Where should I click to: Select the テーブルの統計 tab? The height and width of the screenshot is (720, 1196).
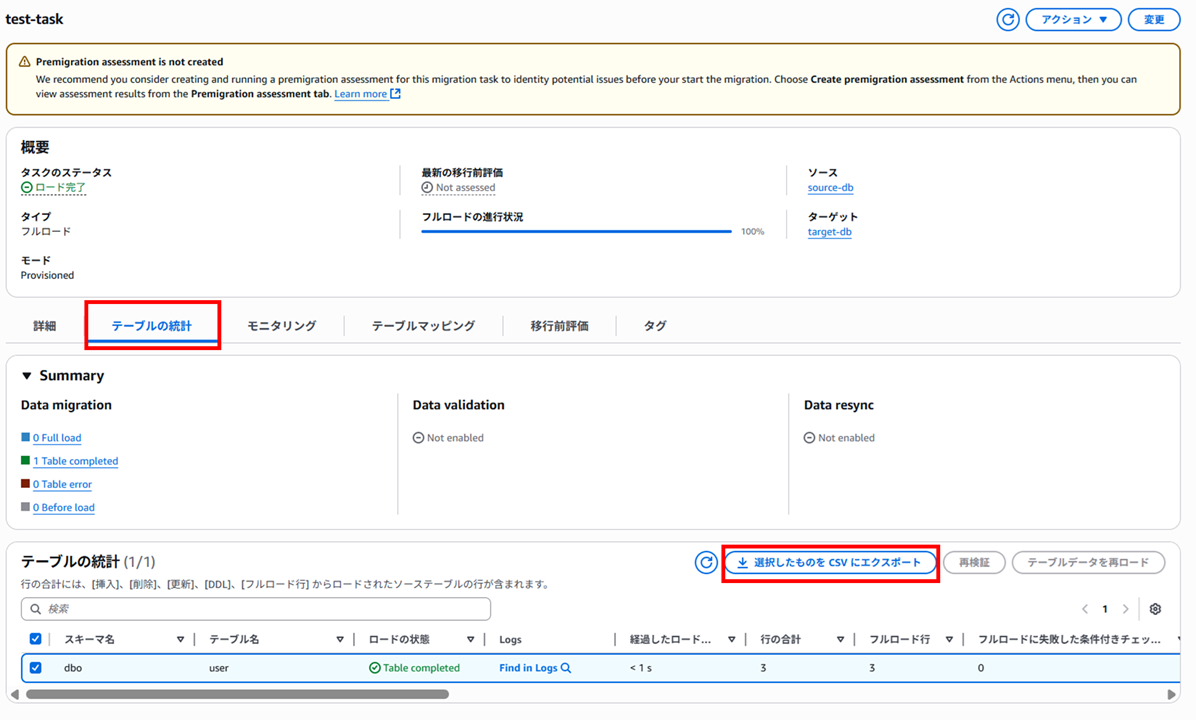click(152, 326)
